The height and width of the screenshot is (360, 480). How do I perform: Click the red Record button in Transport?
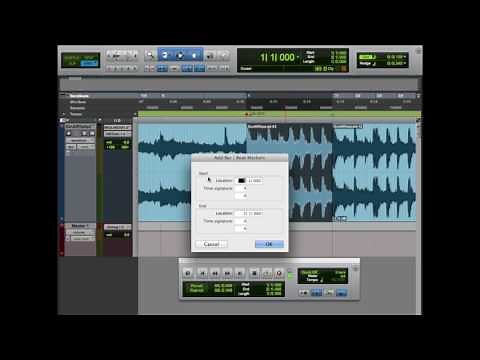point(279,273)
